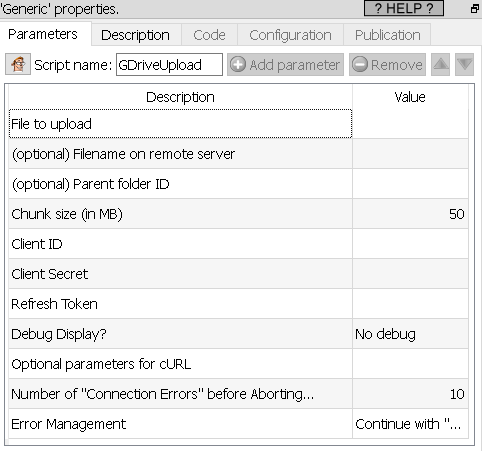Viewport: 482px width, 451px height.
Task: Click the move parameter down arrow
Action: click(464, 64)
